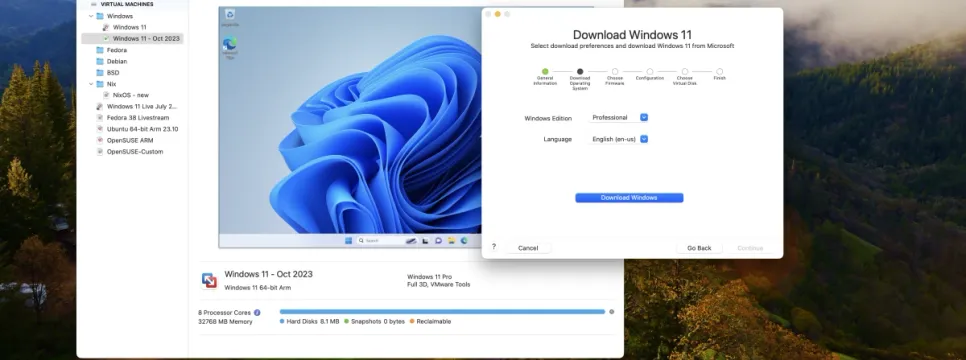Collapse the Nix folder in the sidebar
The image size is (966, 360).
pos(91,84)
